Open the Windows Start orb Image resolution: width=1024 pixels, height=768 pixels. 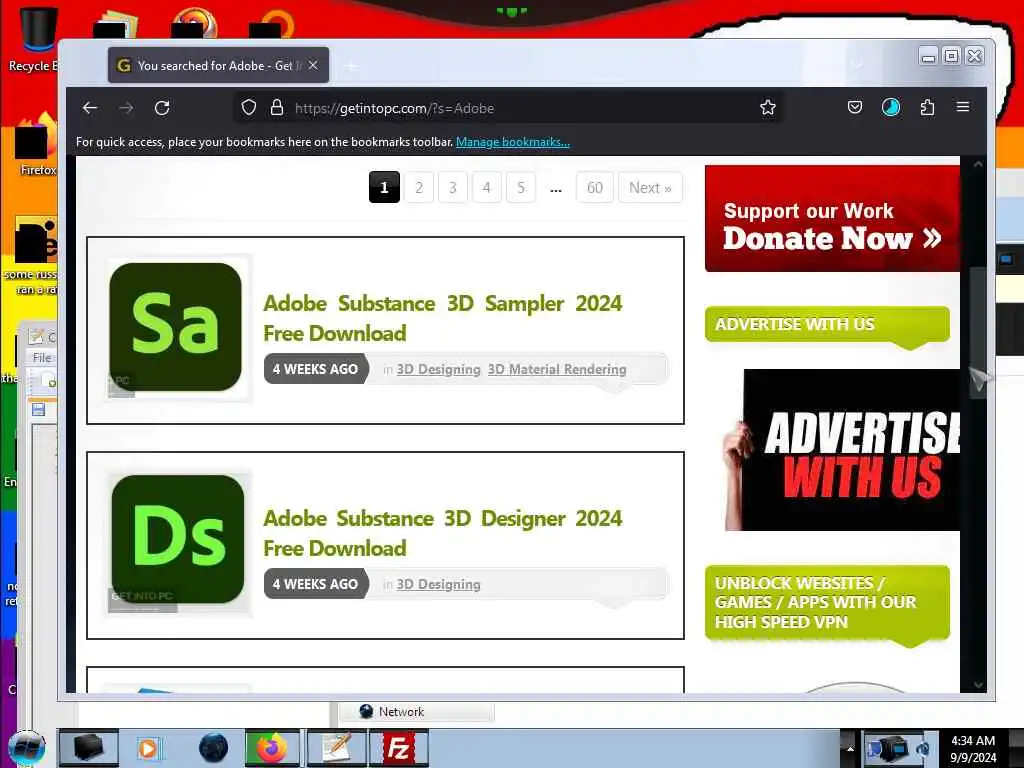[27, 748]
